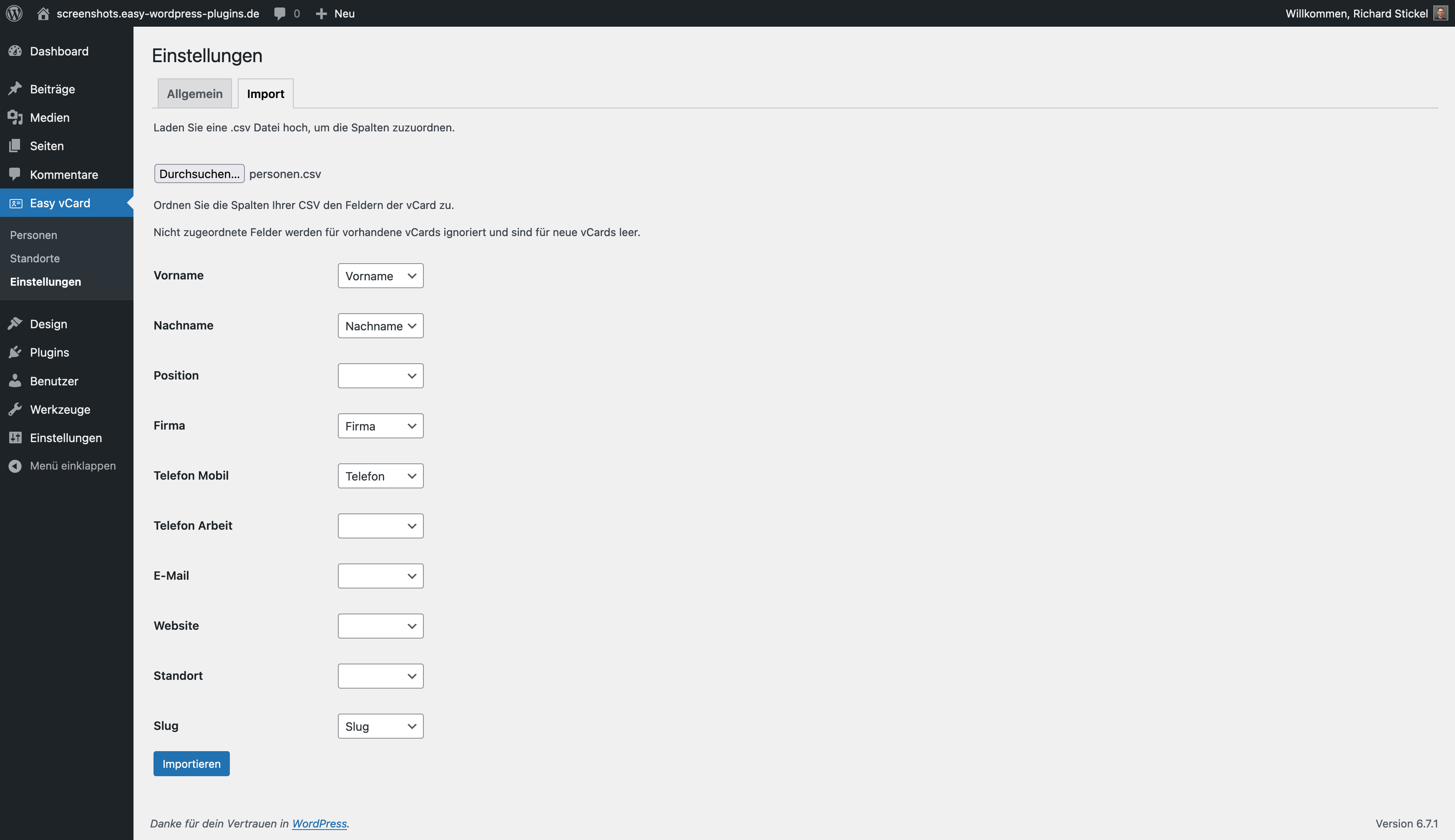Screen dimensions: 1455x840
Task: Click the Einstellungen sliders icon in sidebar
Action: [x=15, y=438]
